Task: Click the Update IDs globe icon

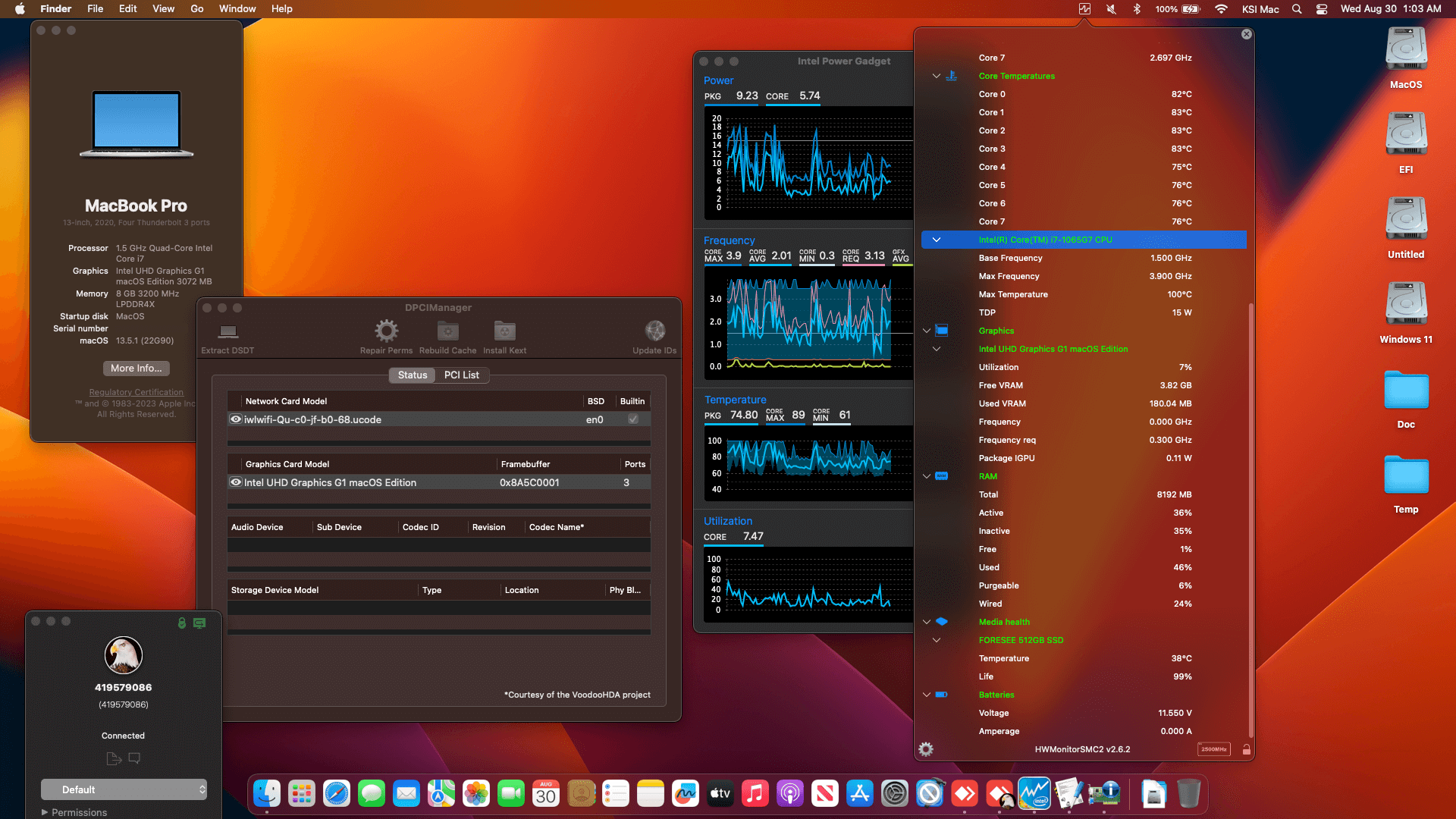Action: pyautogui.click(x=654, y=331)
